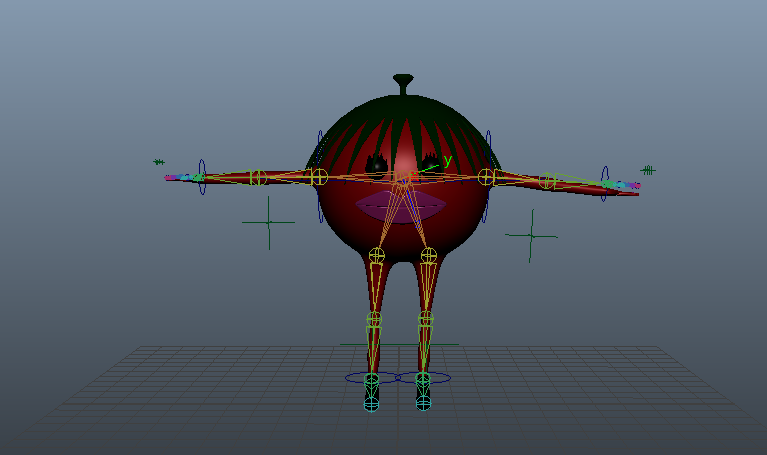Image resolution: width=767 pixels, height=455 pixels.
Task: Select the knee joint of the screen-right leg
Action: click(426, 319)
